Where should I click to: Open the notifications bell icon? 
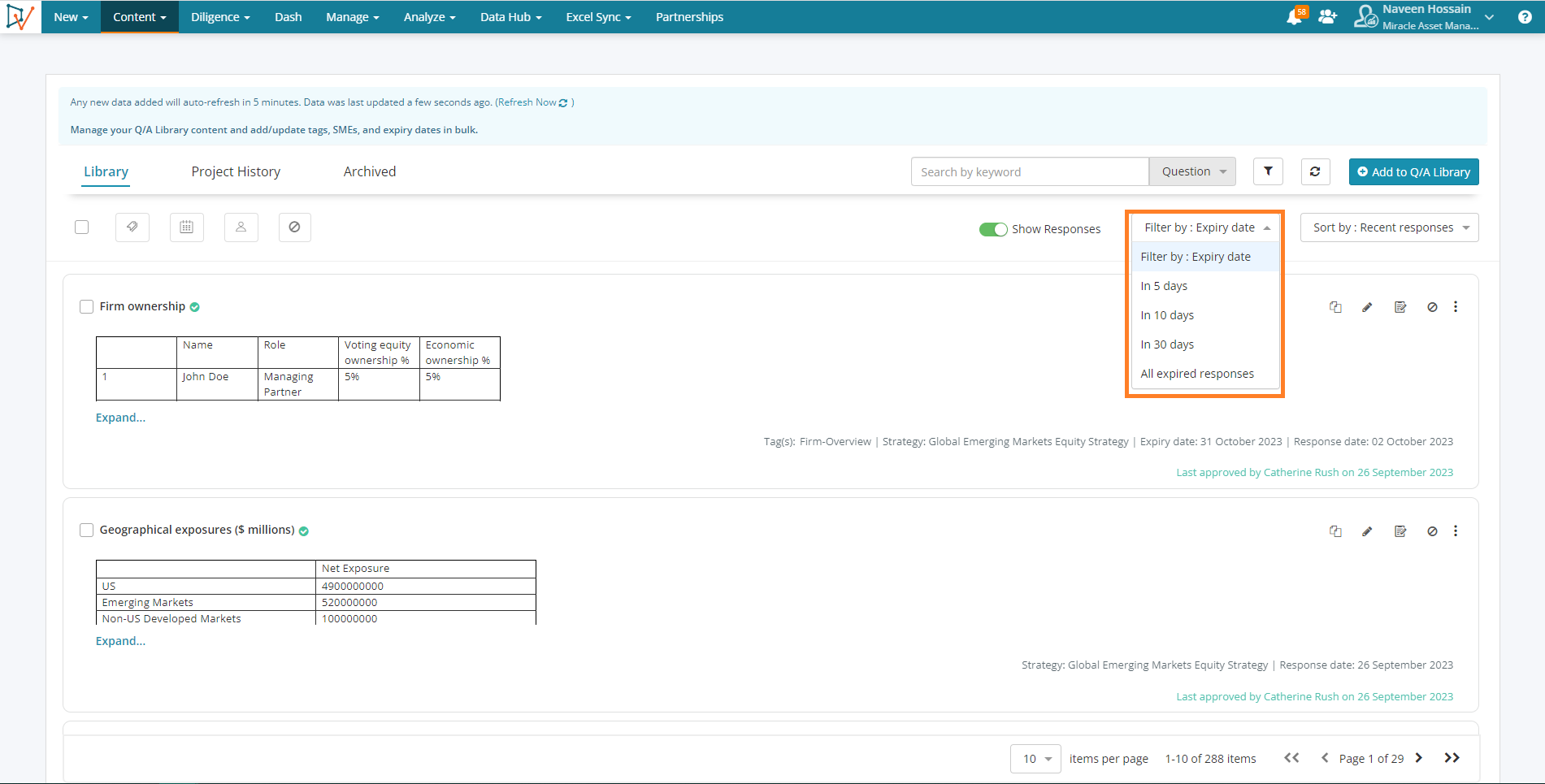pos(1295,17)
